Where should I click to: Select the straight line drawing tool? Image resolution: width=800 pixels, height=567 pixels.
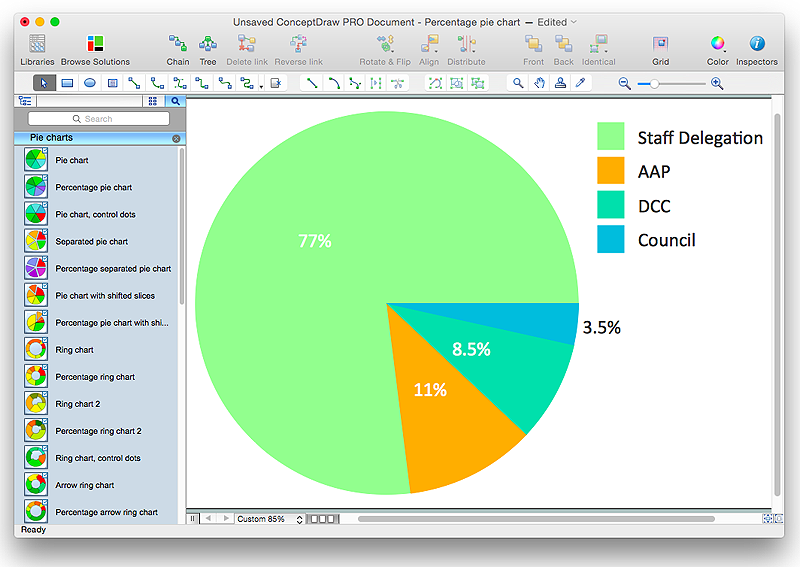pyautogui.click(x=312, y=83)
